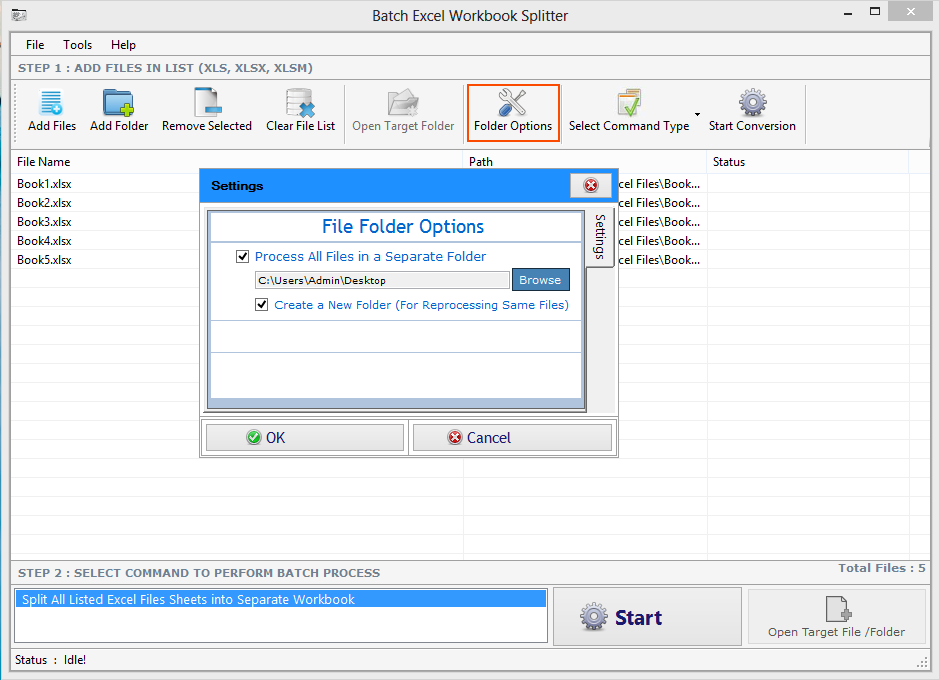Open the Tools menu
This screenshot has width=940, height=680.
coord(77,45)
